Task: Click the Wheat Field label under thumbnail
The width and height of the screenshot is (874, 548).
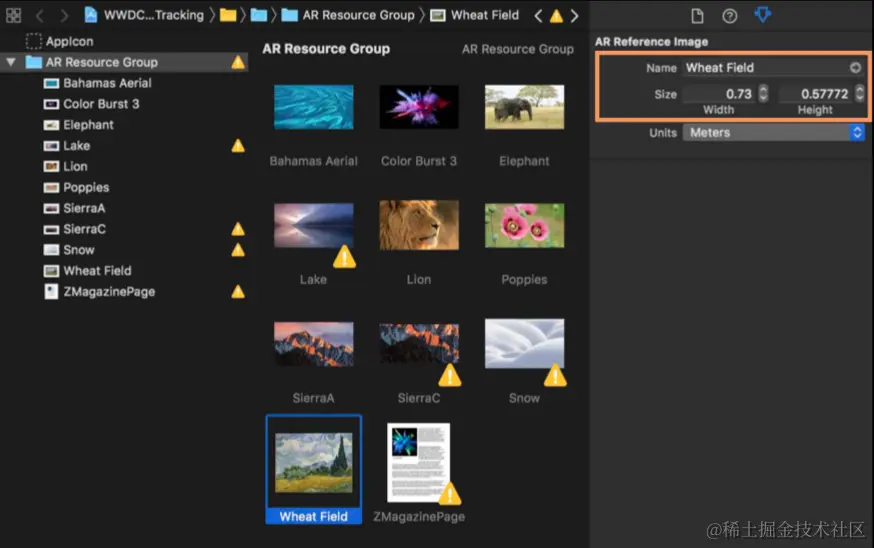Action: click(x=314, y=516)
